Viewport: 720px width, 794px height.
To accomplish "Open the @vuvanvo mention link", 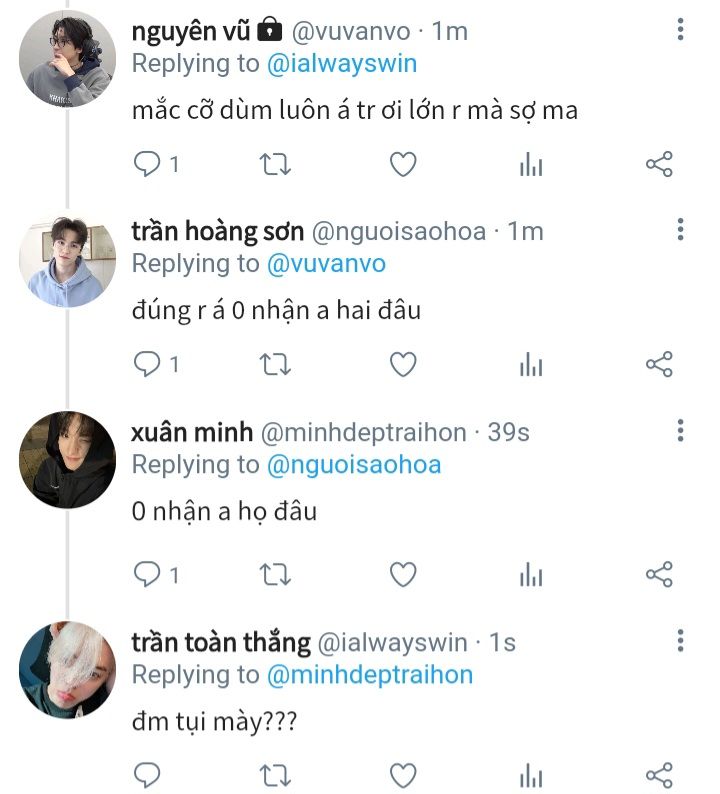I will click(x=326, y=264).
